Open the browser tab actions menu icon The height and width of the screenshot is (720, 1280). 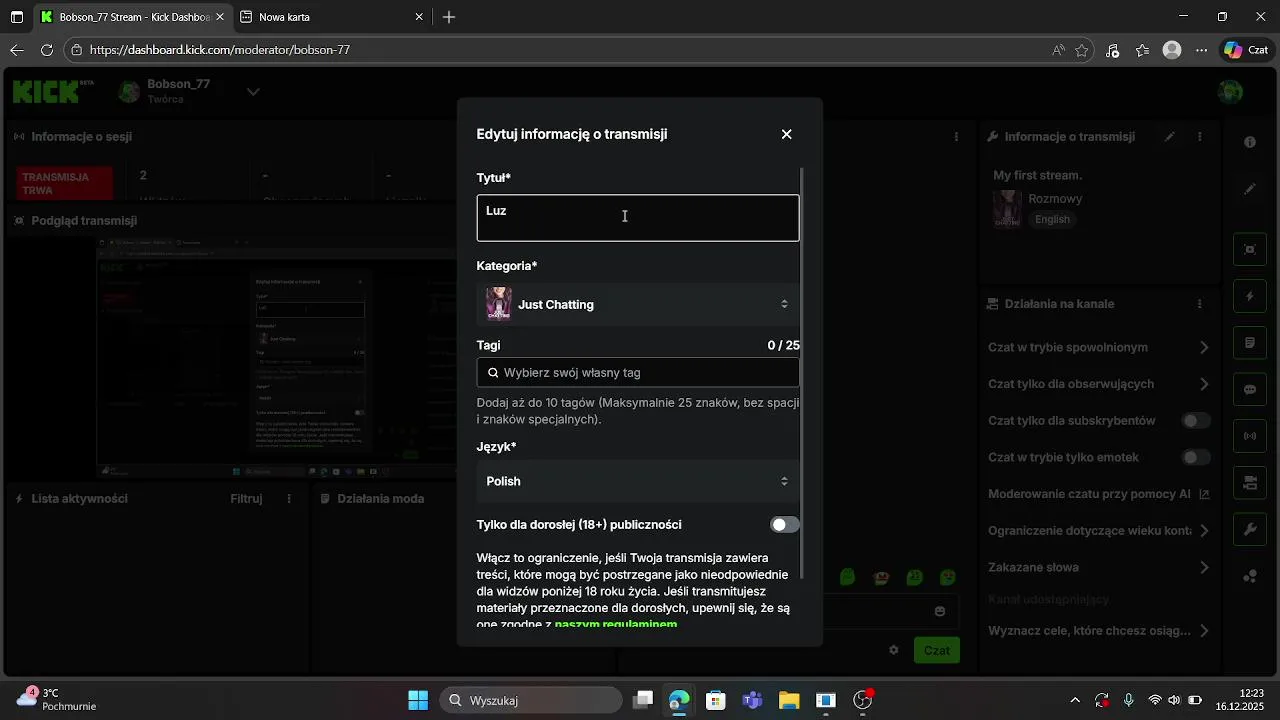tap(17, 17)
